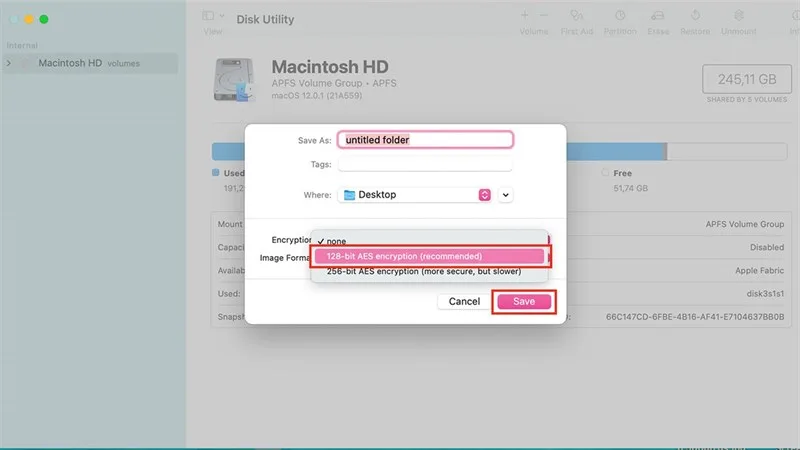Select Macintosh HD in the sidebar
800x450 pixels.
pos(90,63)
